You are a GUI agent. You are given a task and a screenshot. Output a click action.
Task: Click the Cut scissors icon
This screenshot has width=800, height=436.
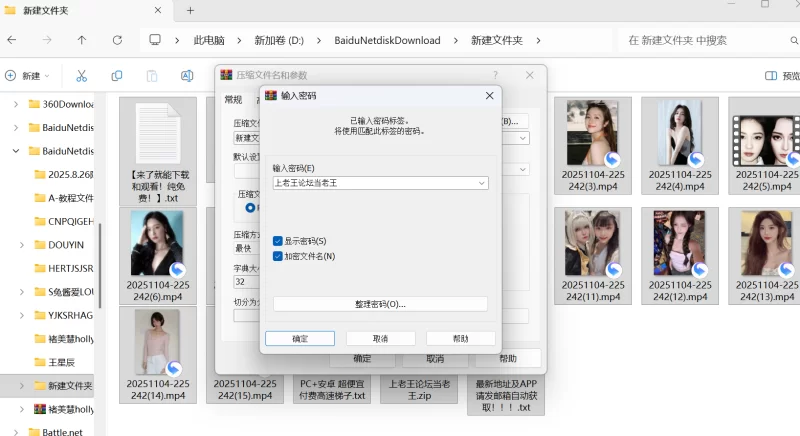82,76
